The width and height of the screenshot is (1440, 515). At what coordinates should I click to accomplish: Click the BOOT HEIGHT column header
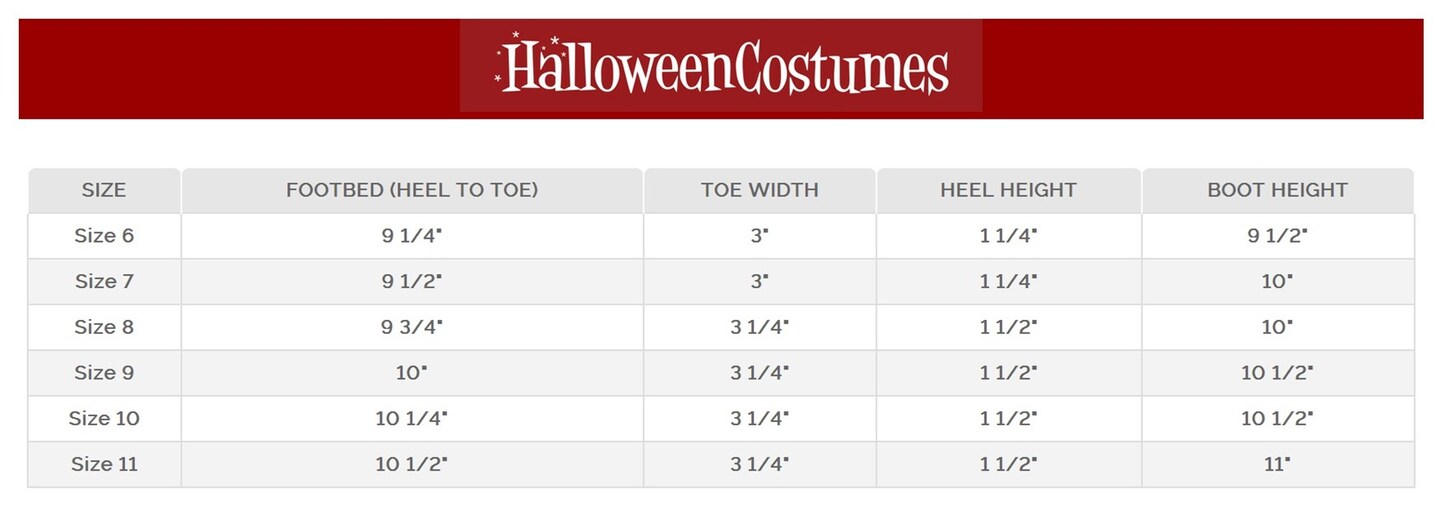point(1277,190)
